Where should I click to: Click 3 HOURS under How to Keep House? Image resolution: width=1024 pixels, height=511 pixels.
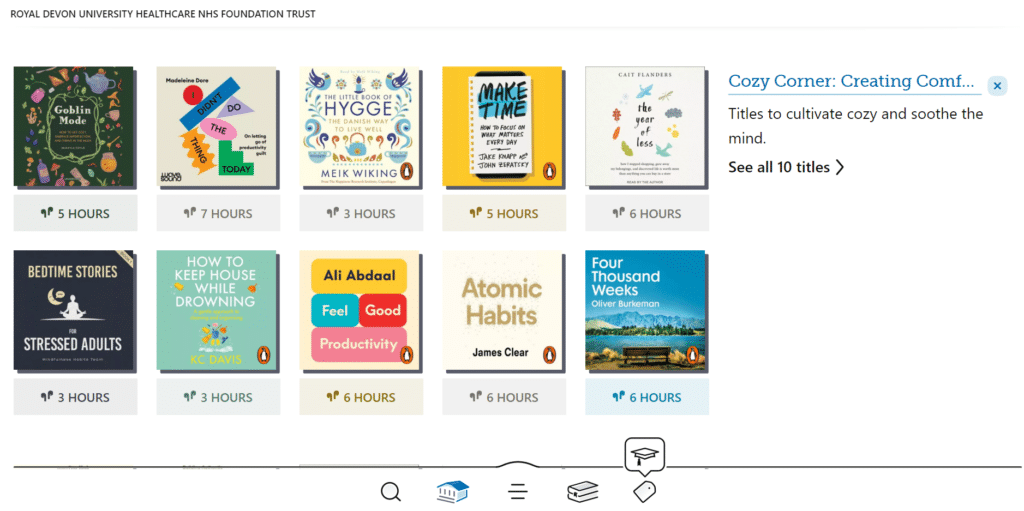click(218, 397)
